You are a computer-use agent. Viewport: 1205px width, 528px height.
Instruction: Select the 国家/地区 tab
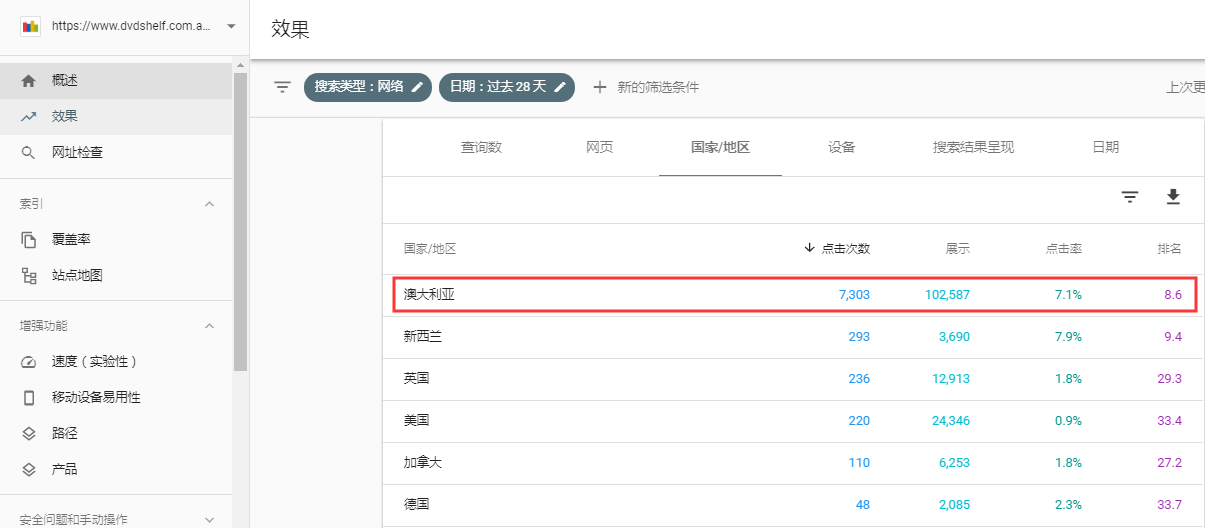(720, 147)
